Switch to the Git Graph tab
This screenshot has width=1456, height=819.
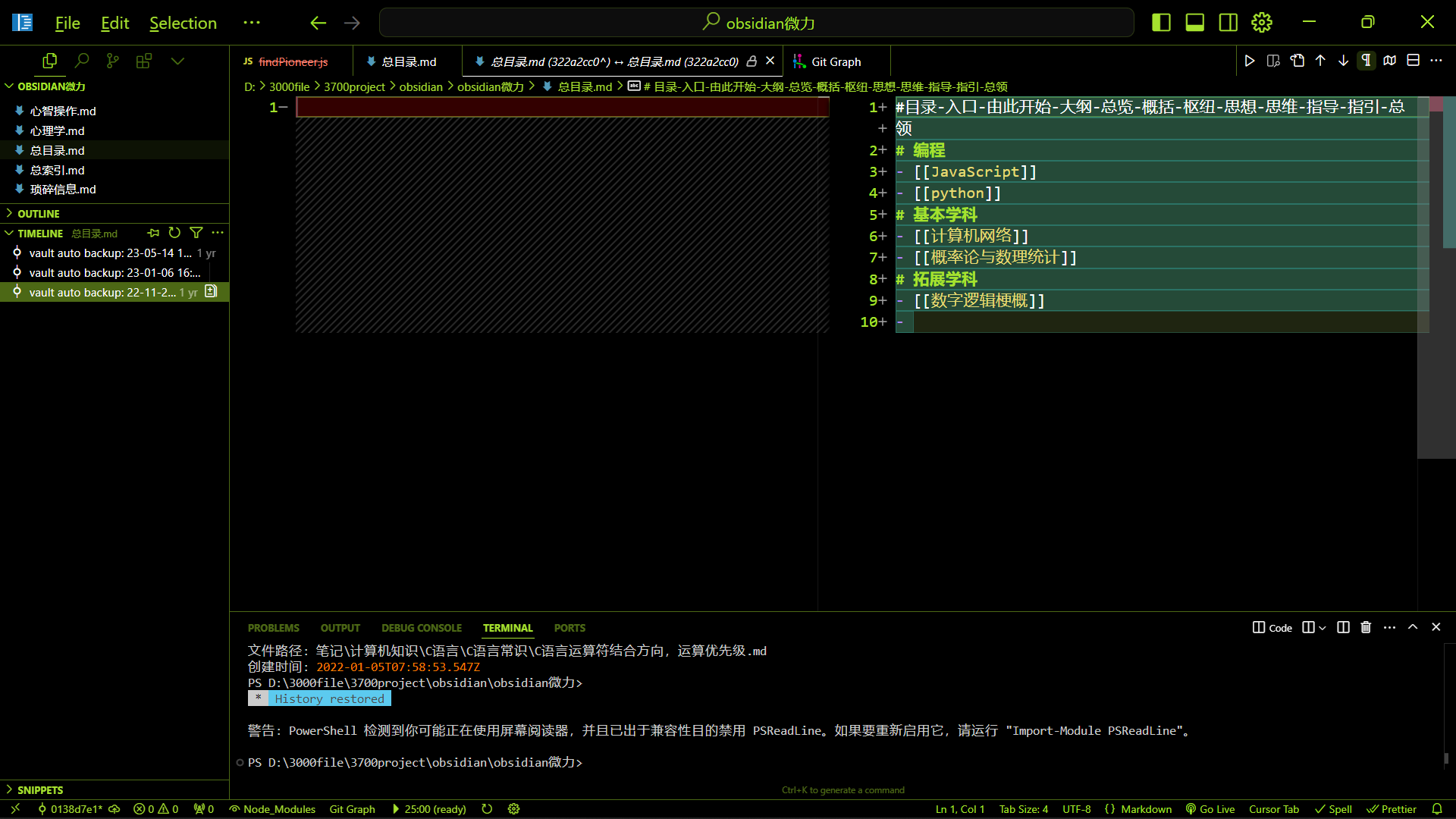(836, 61)
